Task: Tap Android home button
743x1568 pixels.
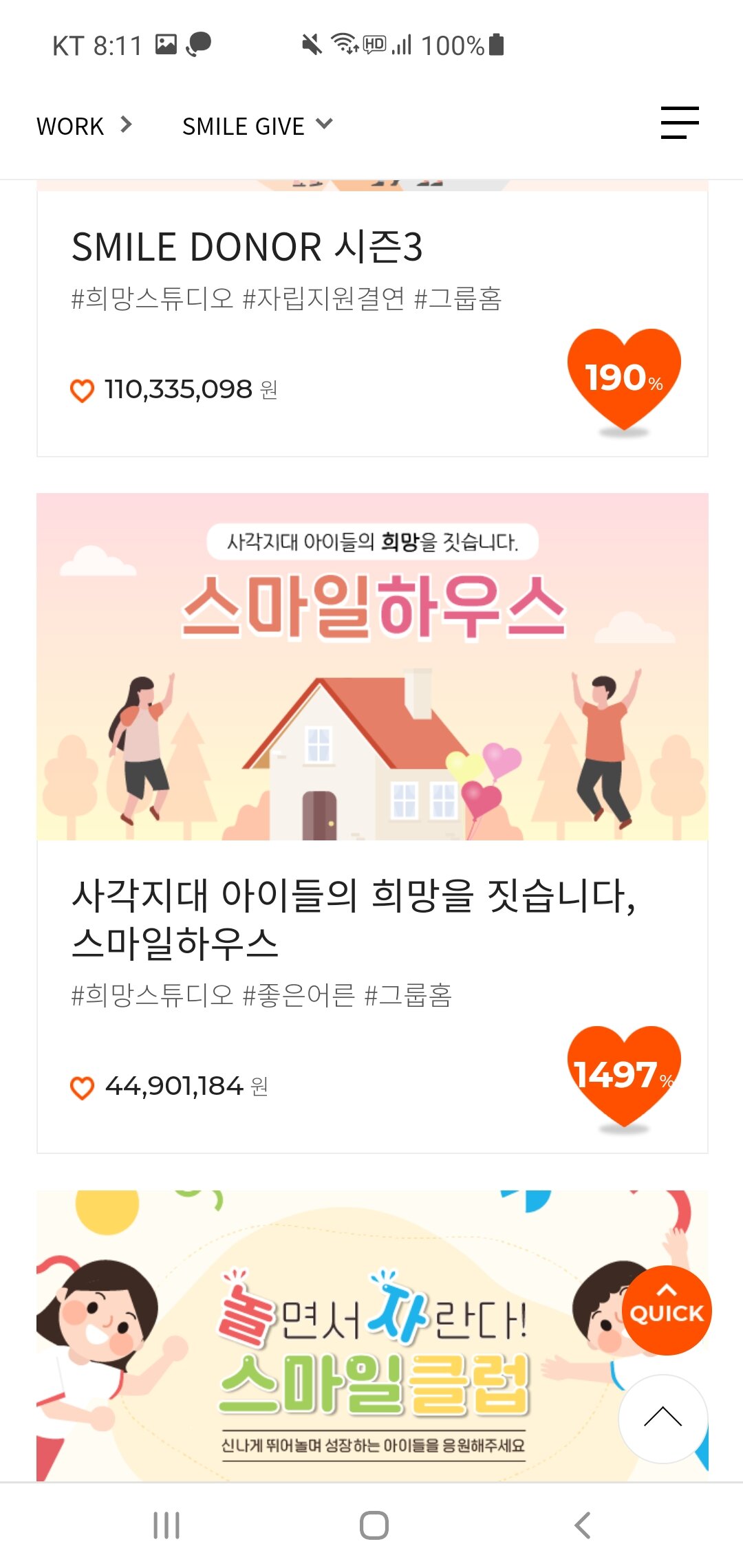Action: tap(374, 1525)
